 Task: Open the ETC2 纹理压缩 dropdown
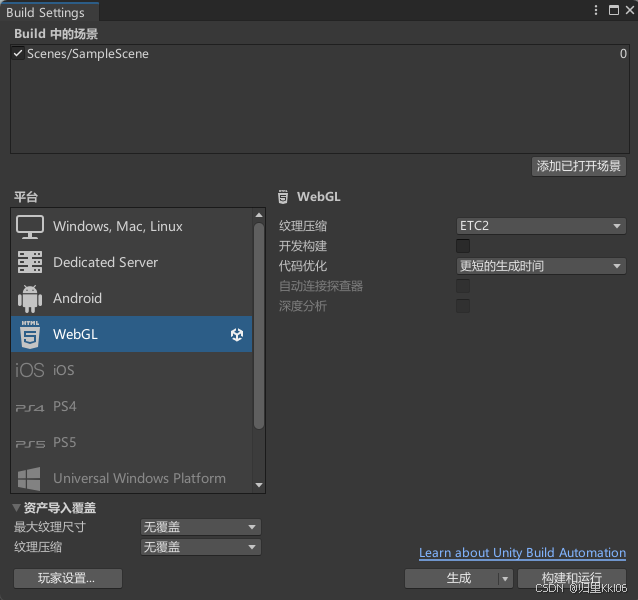[x=541, y=226]
